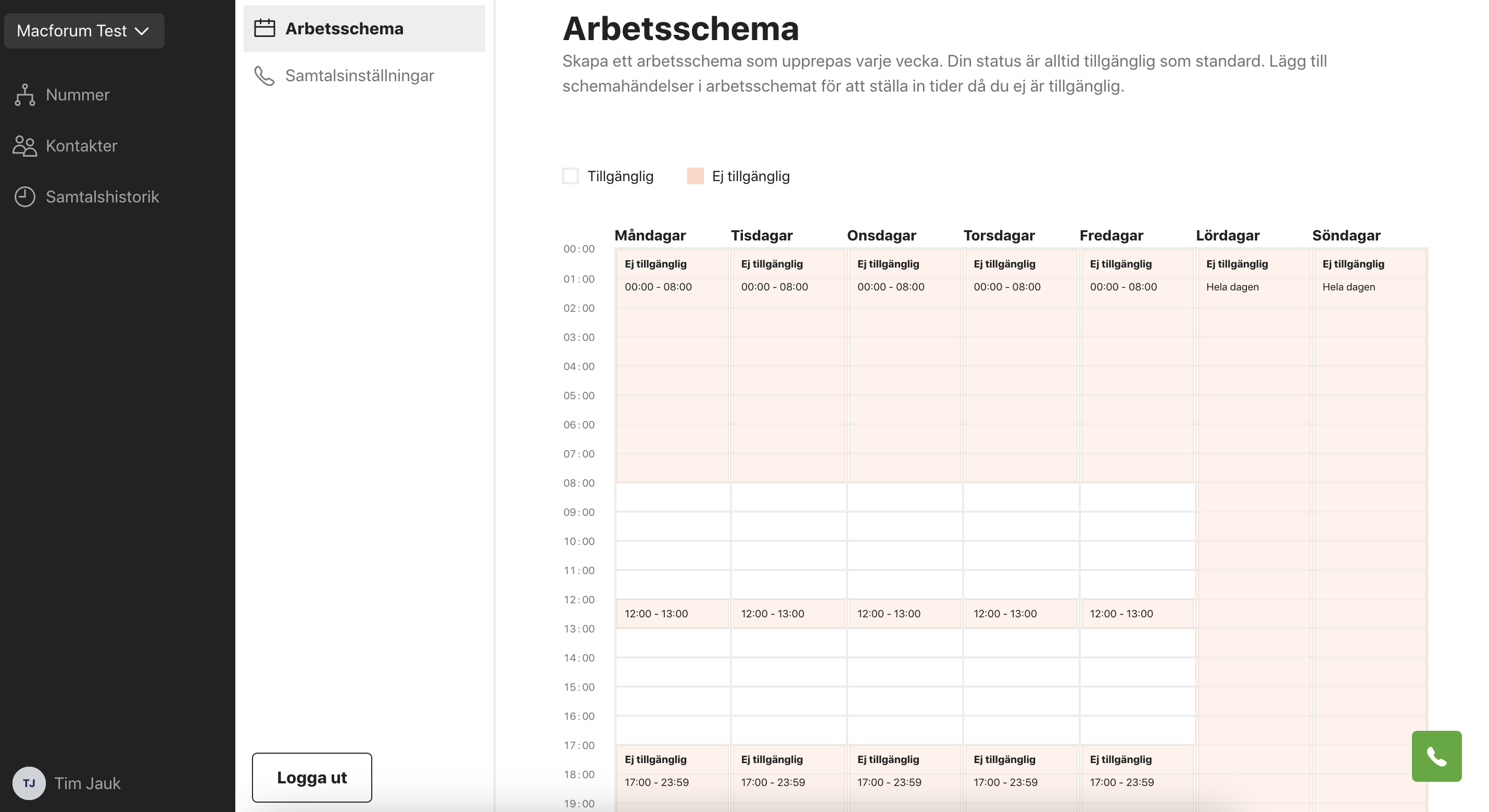Click the Arbetsschema page heading

[x=680, y=28]
